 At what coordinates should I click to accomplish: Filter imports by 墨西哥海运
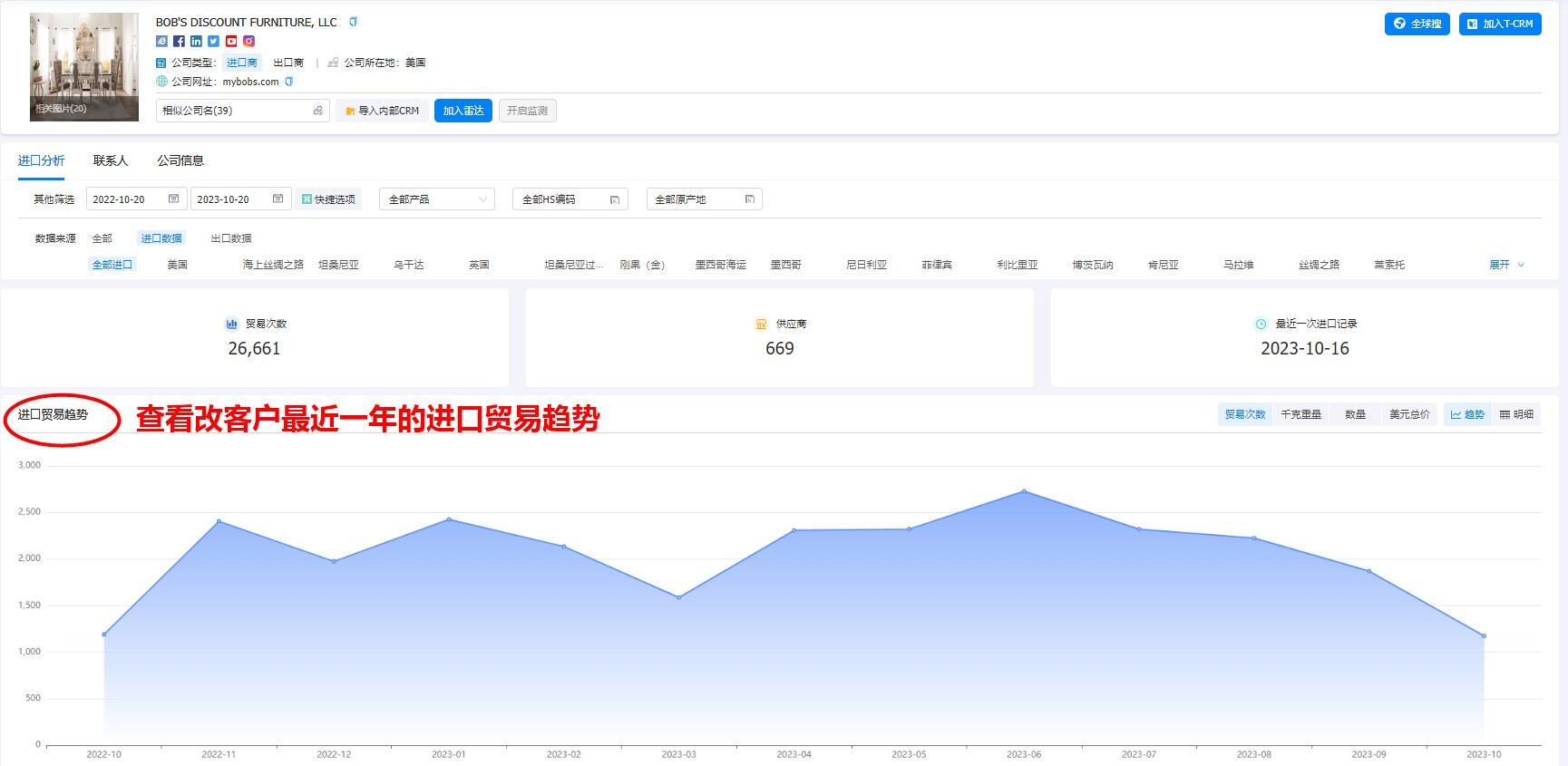coord(721,265)
